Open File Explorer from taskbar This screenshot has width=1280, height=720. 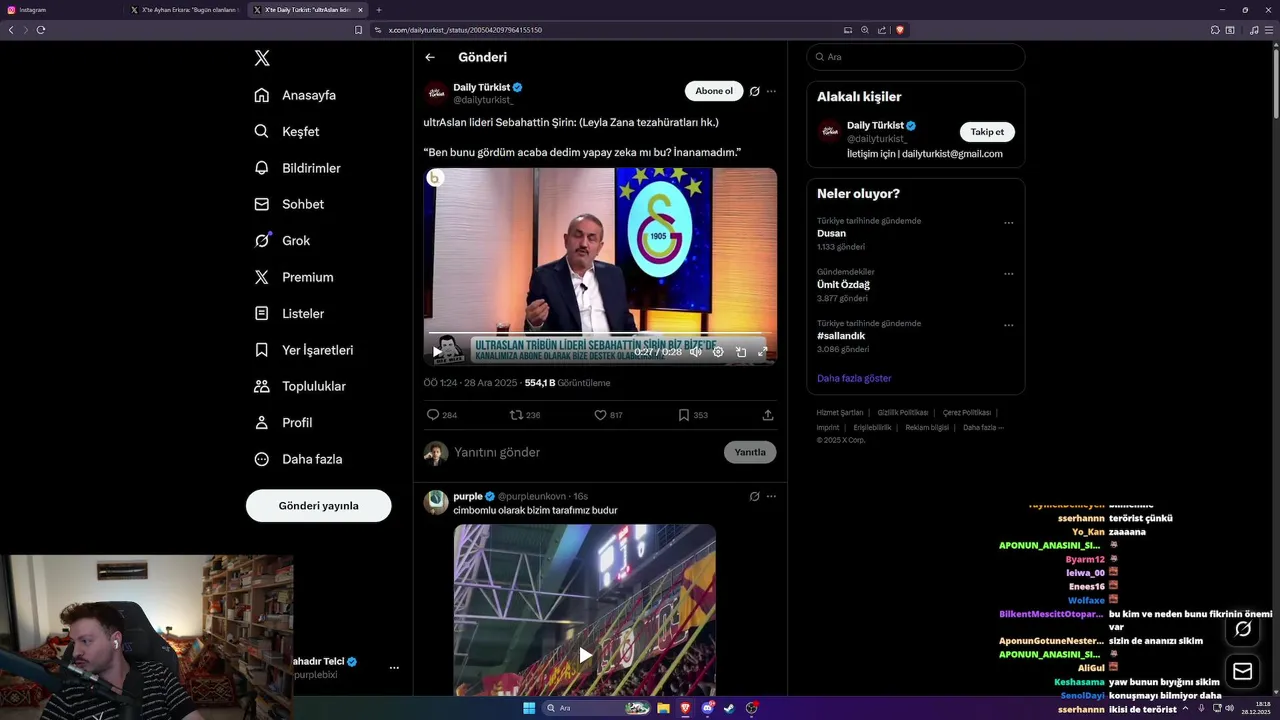(x=663, y=708)
